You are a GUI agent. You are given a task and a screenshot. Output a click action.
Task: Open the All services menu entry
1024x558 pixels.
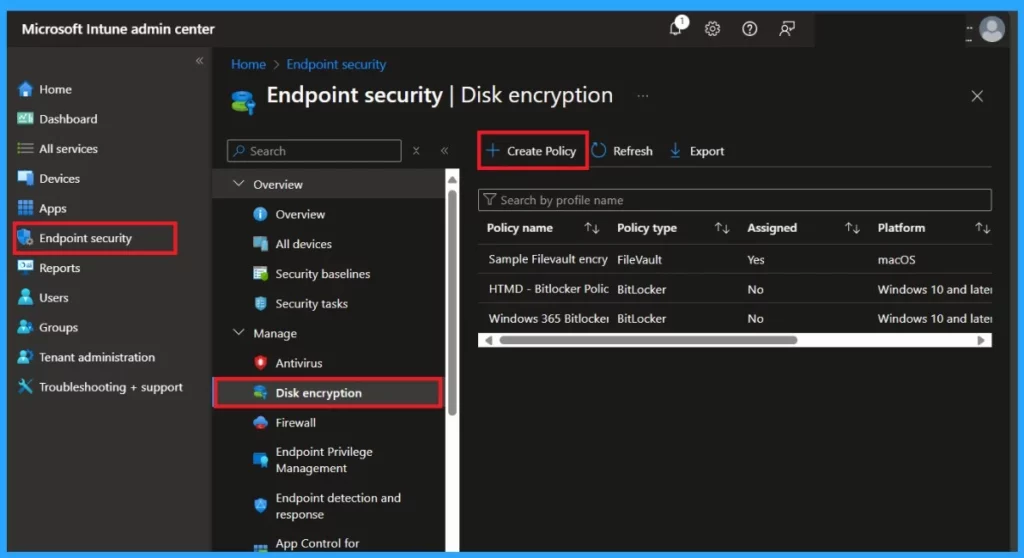pos(68,148)
